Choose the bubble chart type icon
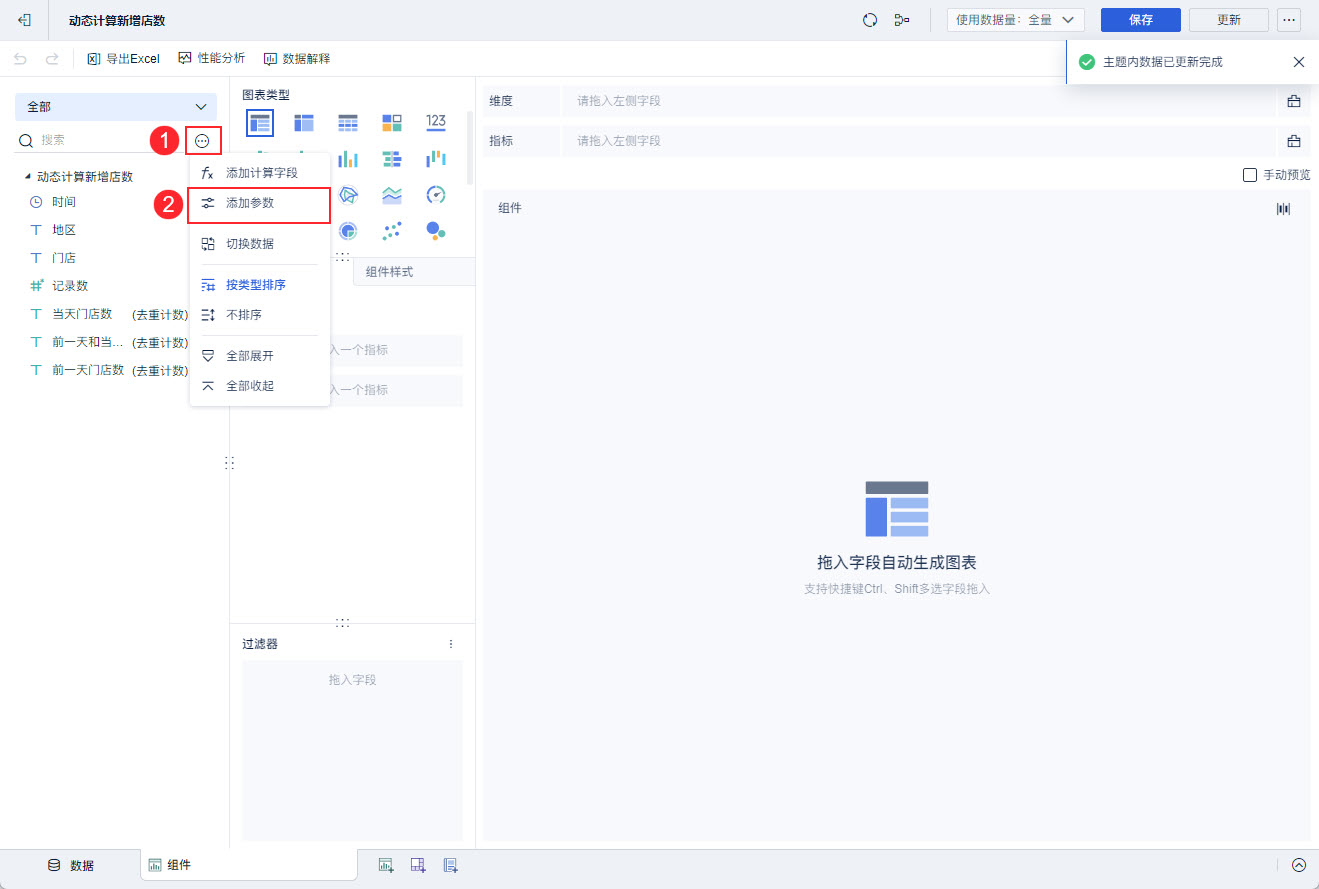The width and height of the screenshot is (1319, 889). 435,230
